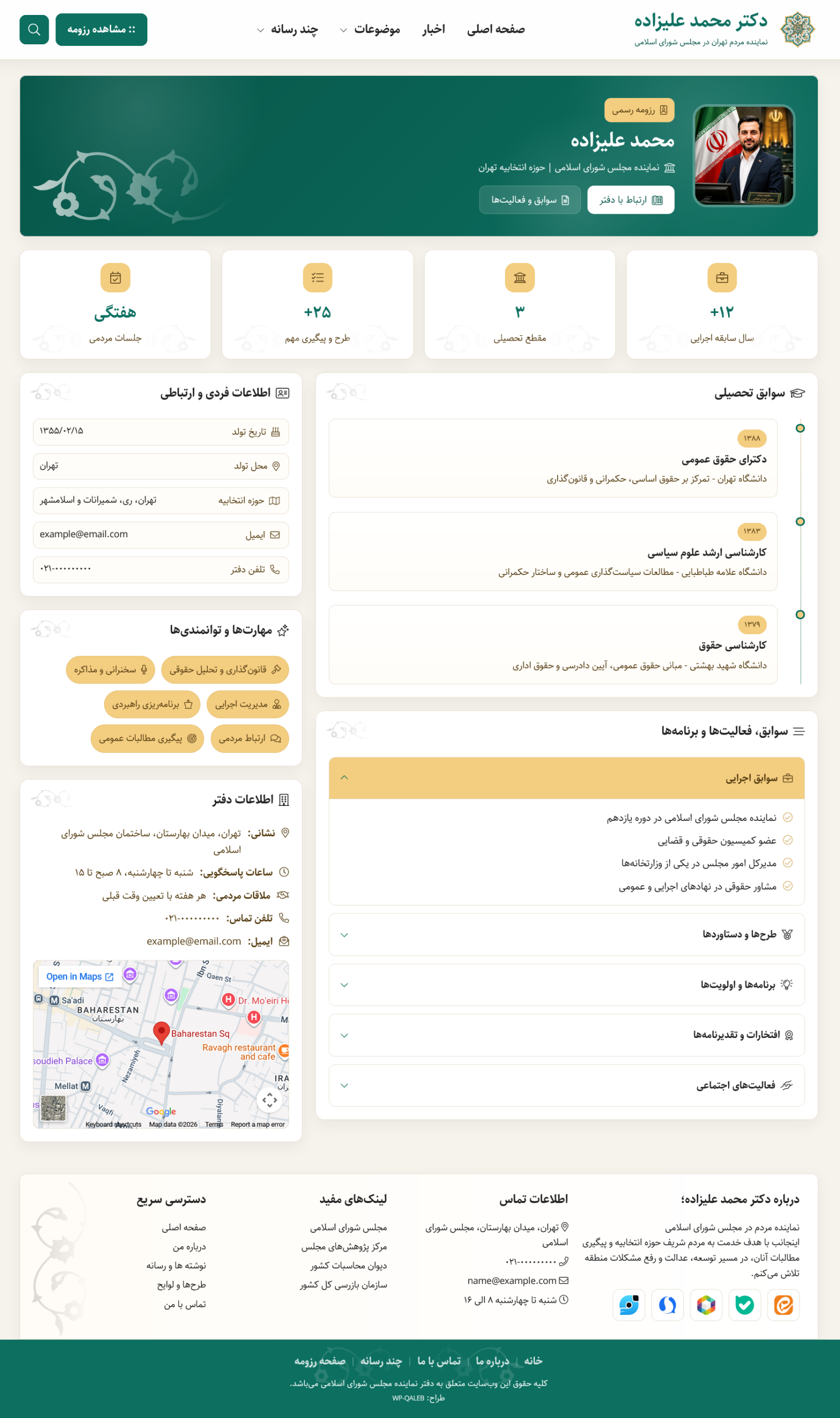Open مرکز پژوهش‌های مجلس footer link
The width and height of the screenshot is (840, 1418).
[343, 1246]
